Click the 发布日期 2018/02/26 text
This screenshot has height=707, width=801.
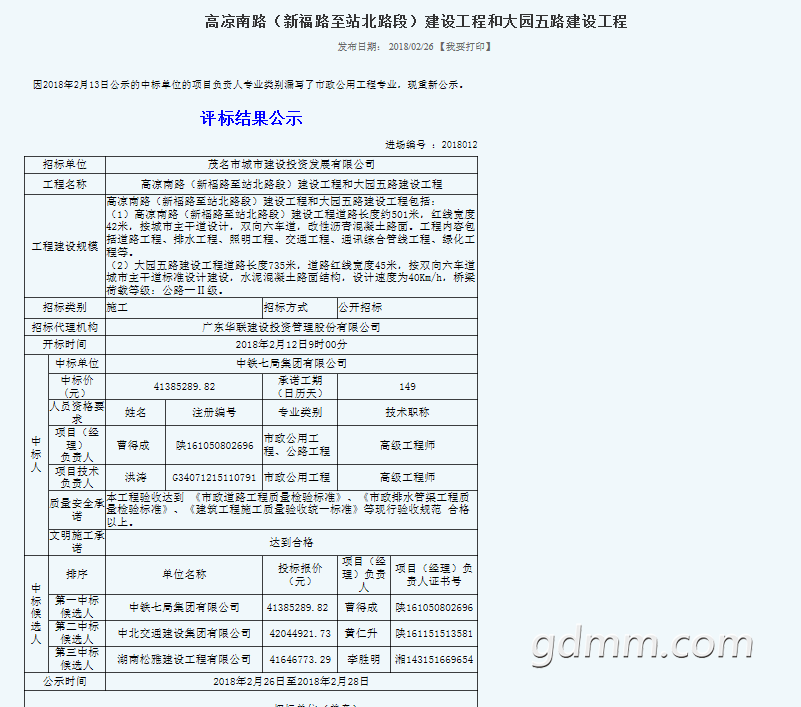tap(385, 46)
